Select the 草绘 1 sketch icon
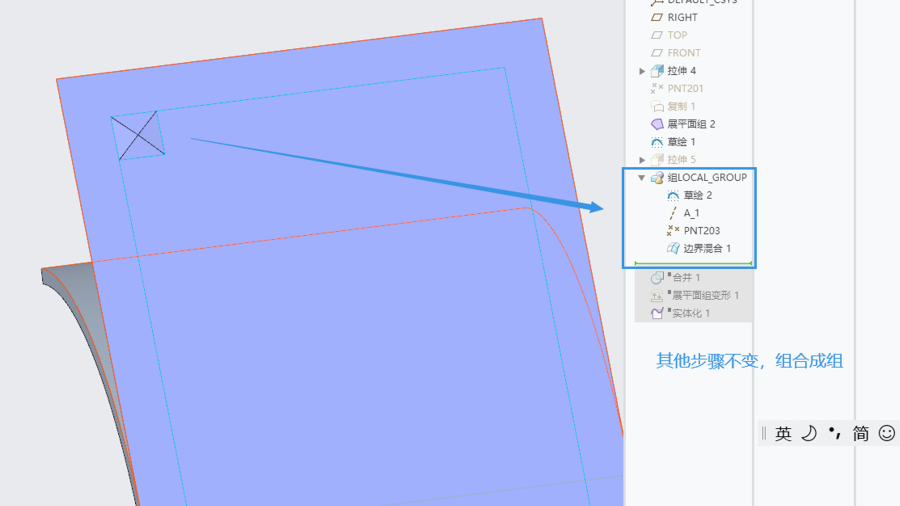This screenshot has width=900, height=506. point(657,142)
